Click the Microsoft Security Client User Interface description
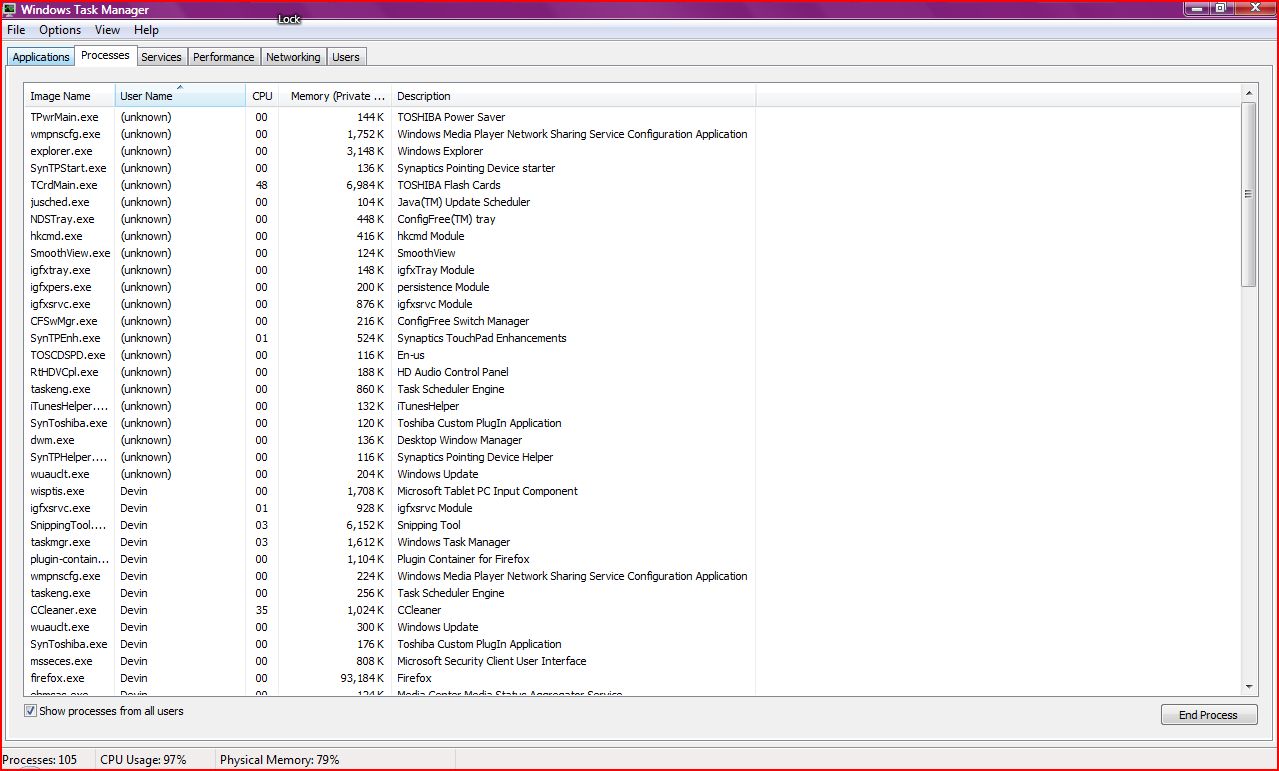This screenshot has height=771, width=1279. (x=492, y=661)
